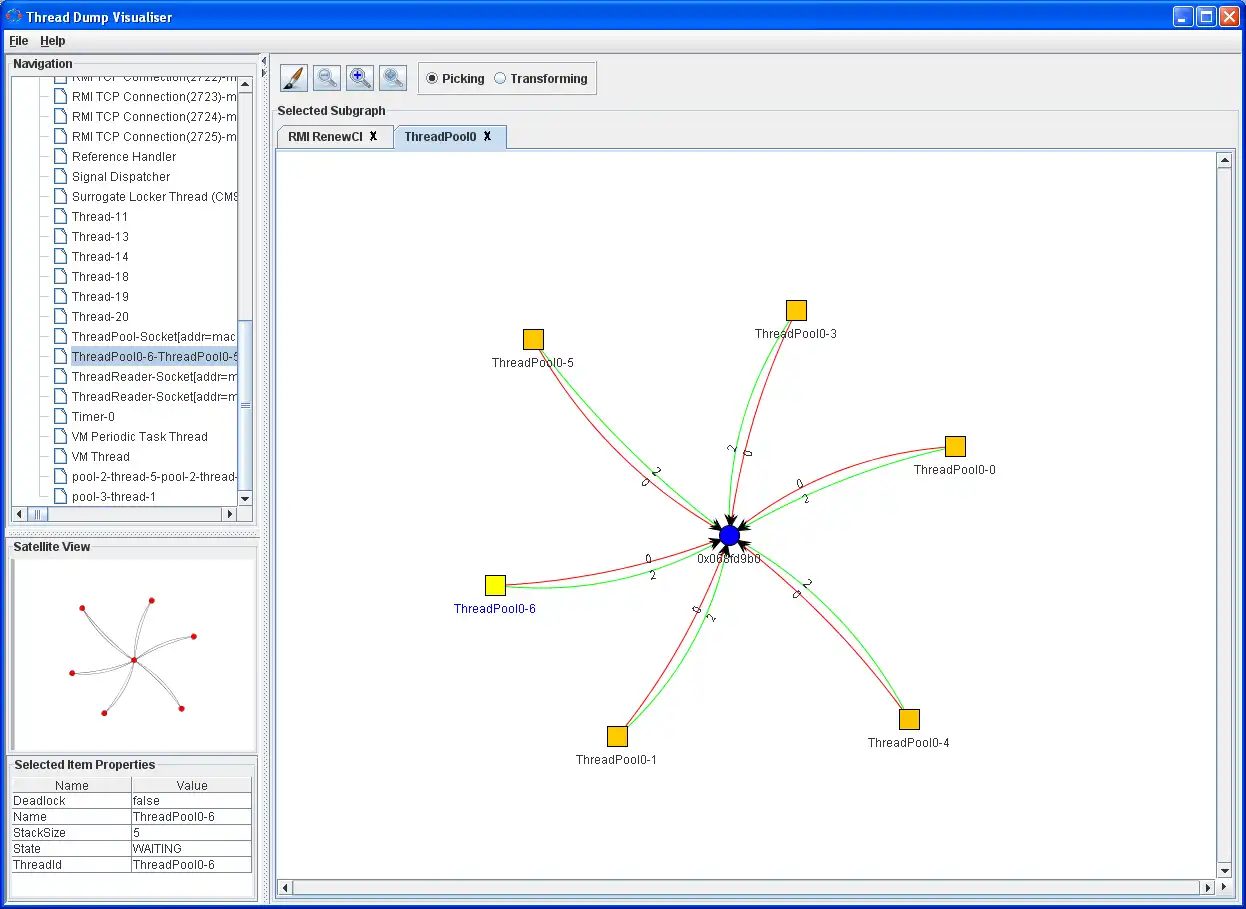The height and width of the screenshot is (909, 1246).
Task: Click the fourth magnifier reset-zoom toolbar icon
Action: [393, 78]
